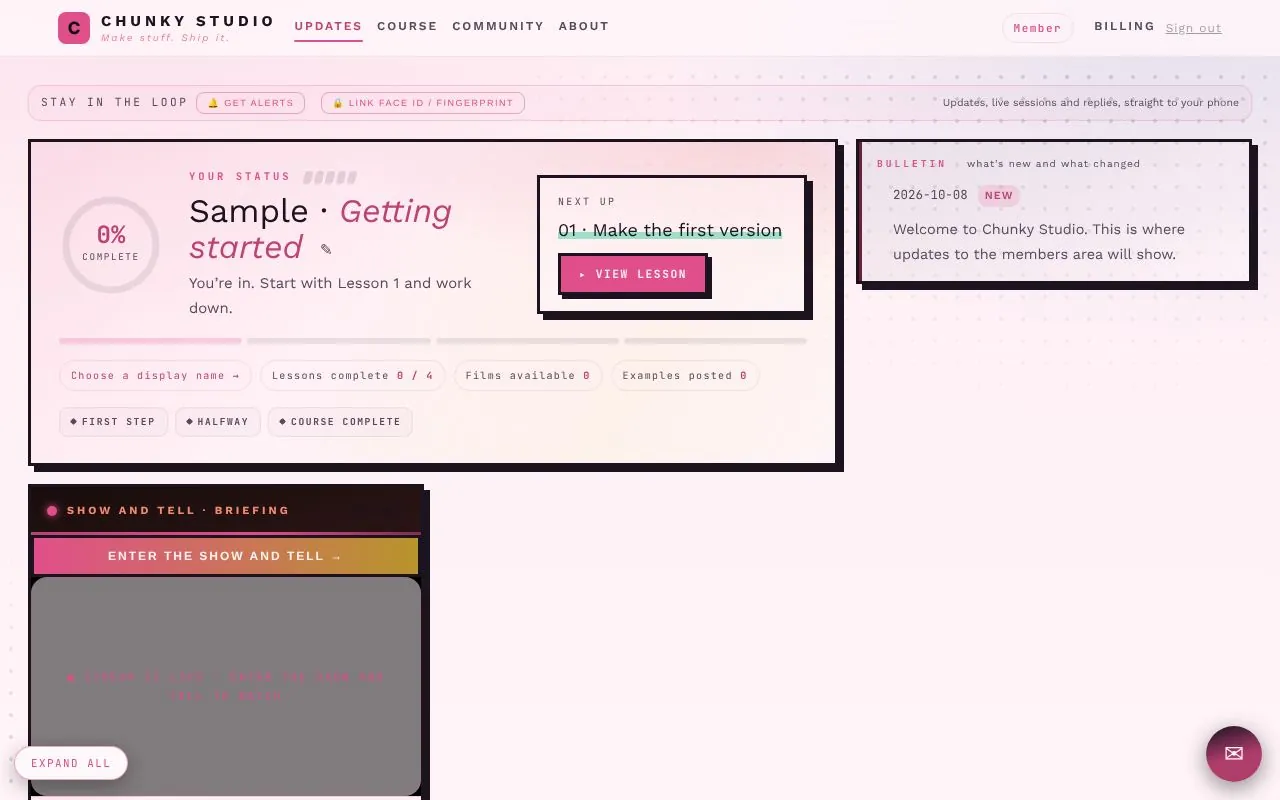Go to the Course nav tab

(407, 26)
